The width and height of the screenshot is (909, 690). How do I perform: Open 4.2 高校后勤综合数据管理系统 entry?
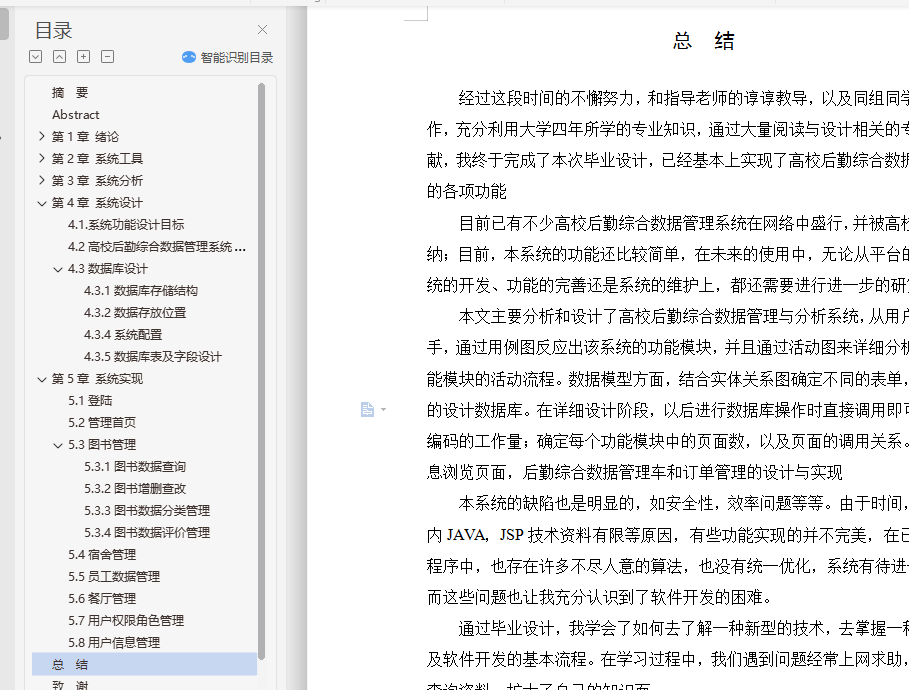(x=157, y=246)
